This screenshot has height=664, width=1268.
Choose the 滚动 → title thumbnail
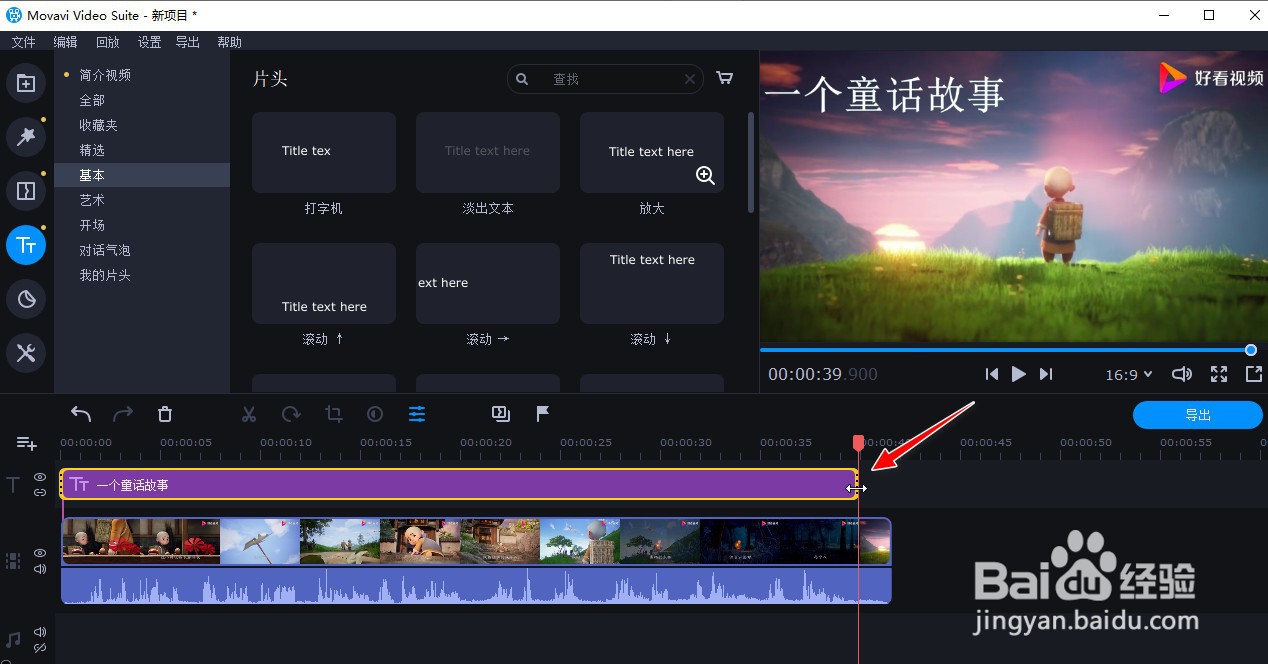488,283
